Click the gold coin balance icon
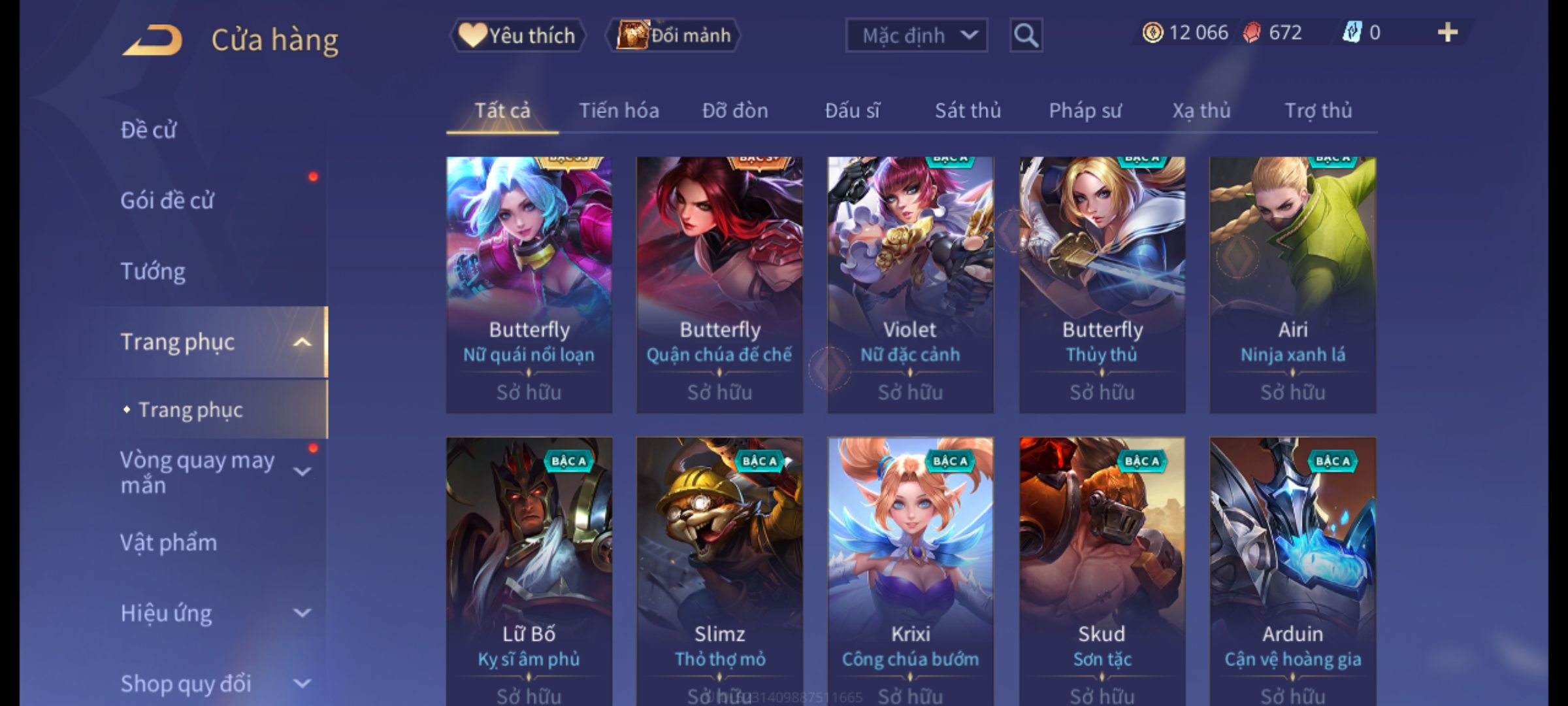This screenshot has height=706, width=1568. [x=1152, y=33]
